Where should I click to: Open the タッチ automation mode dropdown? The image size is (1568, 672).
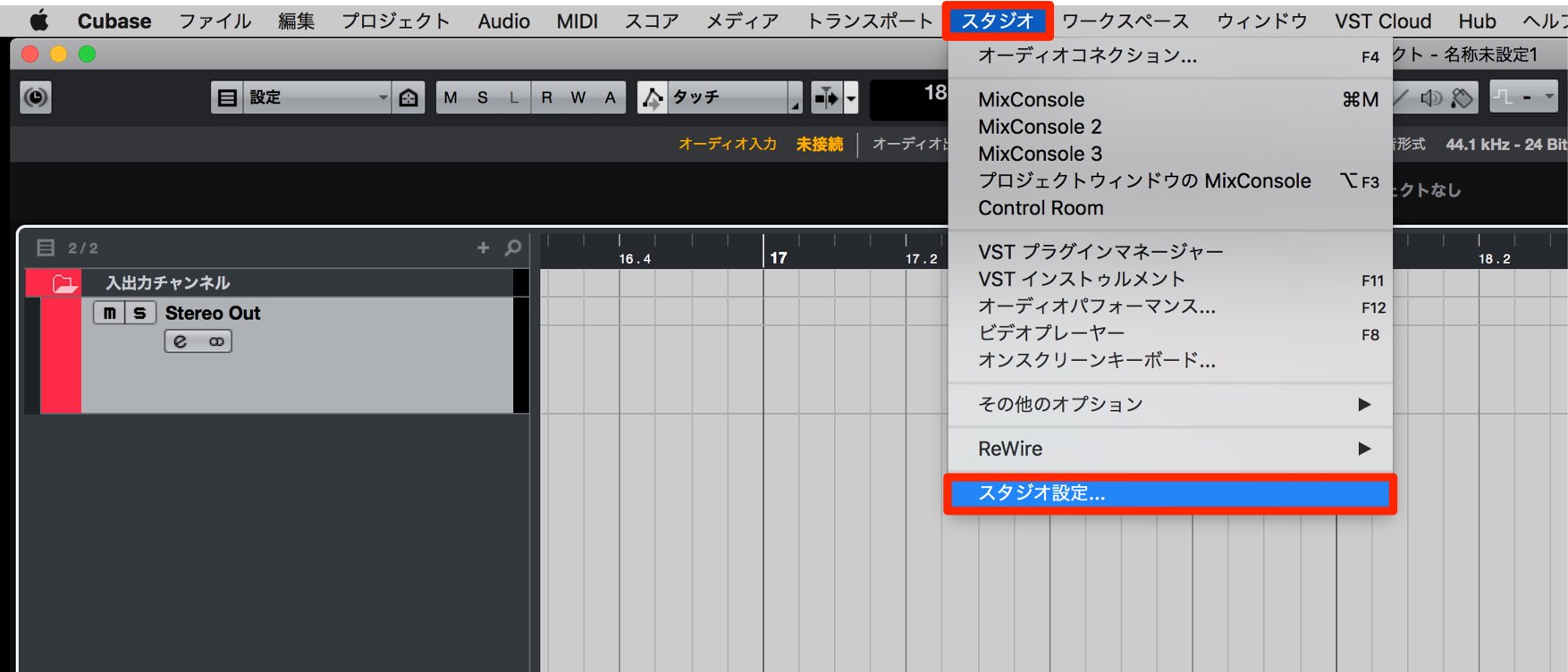[x=735, y=97]
